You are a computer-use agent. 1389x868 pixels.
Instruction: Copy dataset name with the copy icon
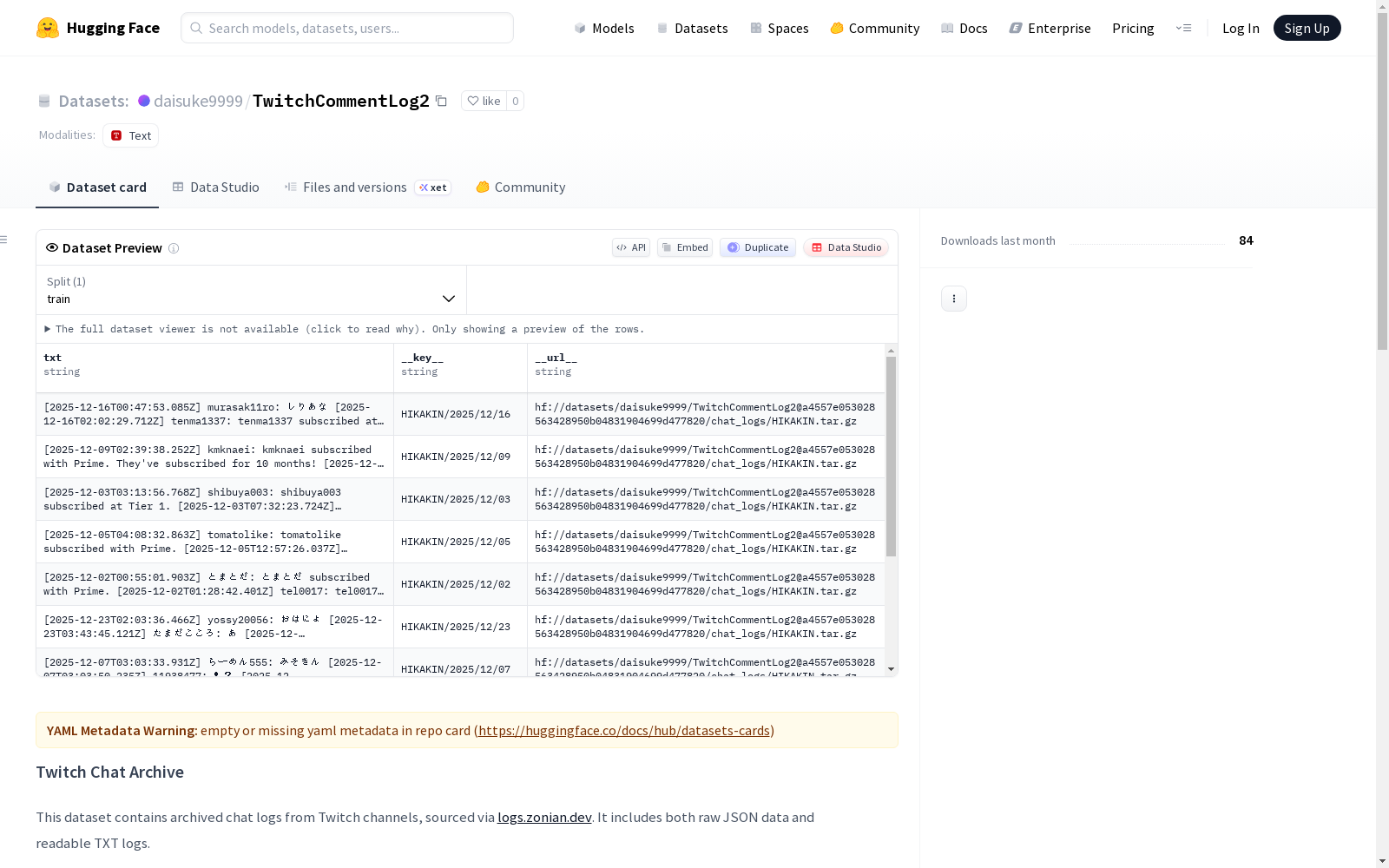click(x=441, y=101)
